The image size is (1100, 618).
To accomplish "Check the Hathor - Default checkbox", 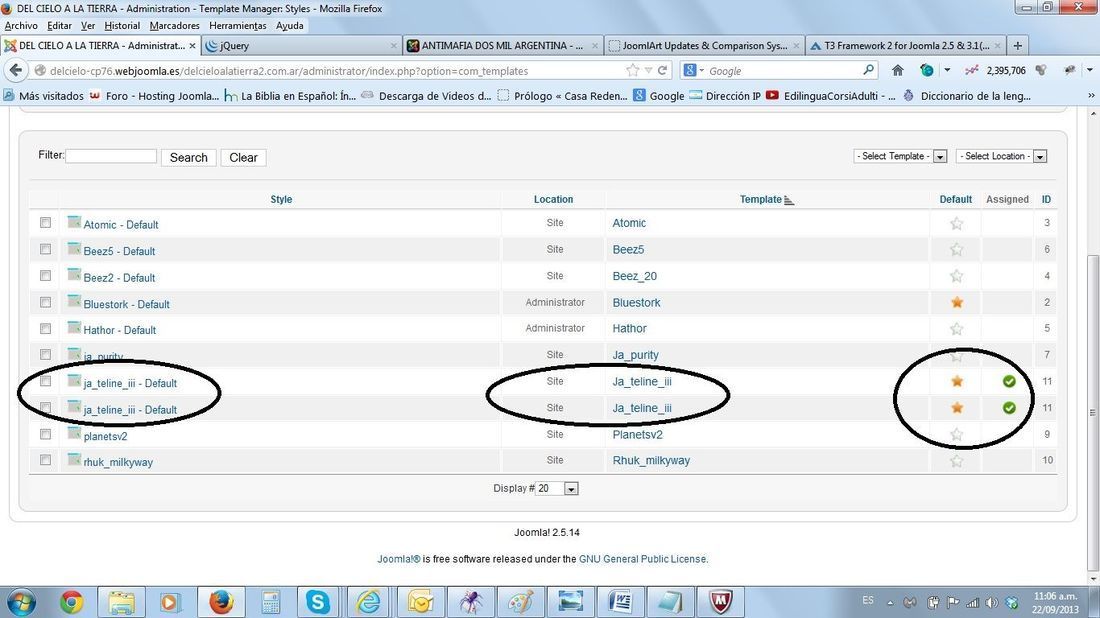I will [x=46, y=328].
